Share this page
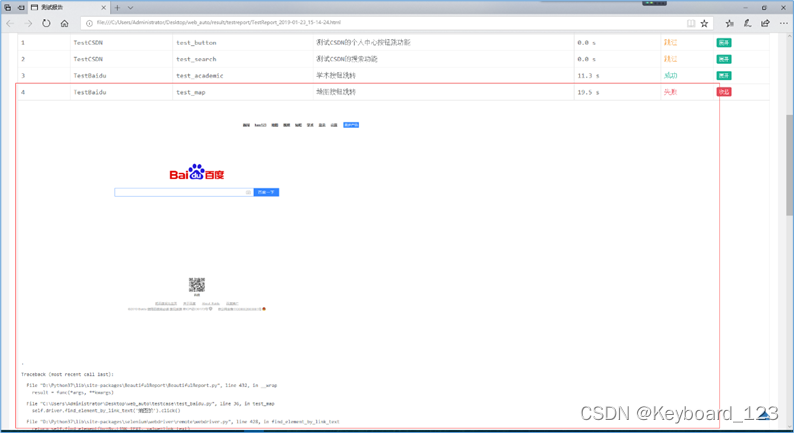794x433 pixels. tap(765, 23)
